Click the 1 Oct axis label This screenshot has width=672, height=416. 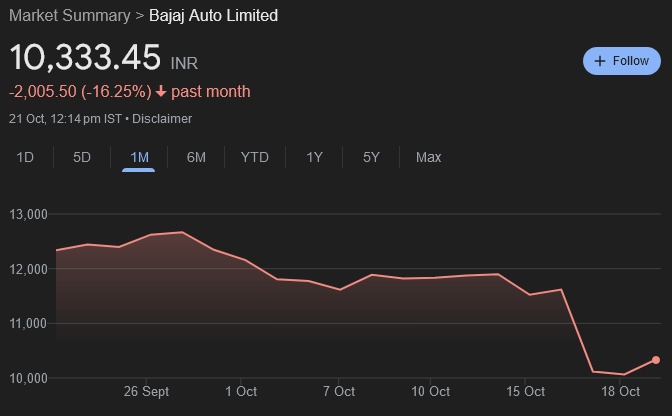point(241,391)
